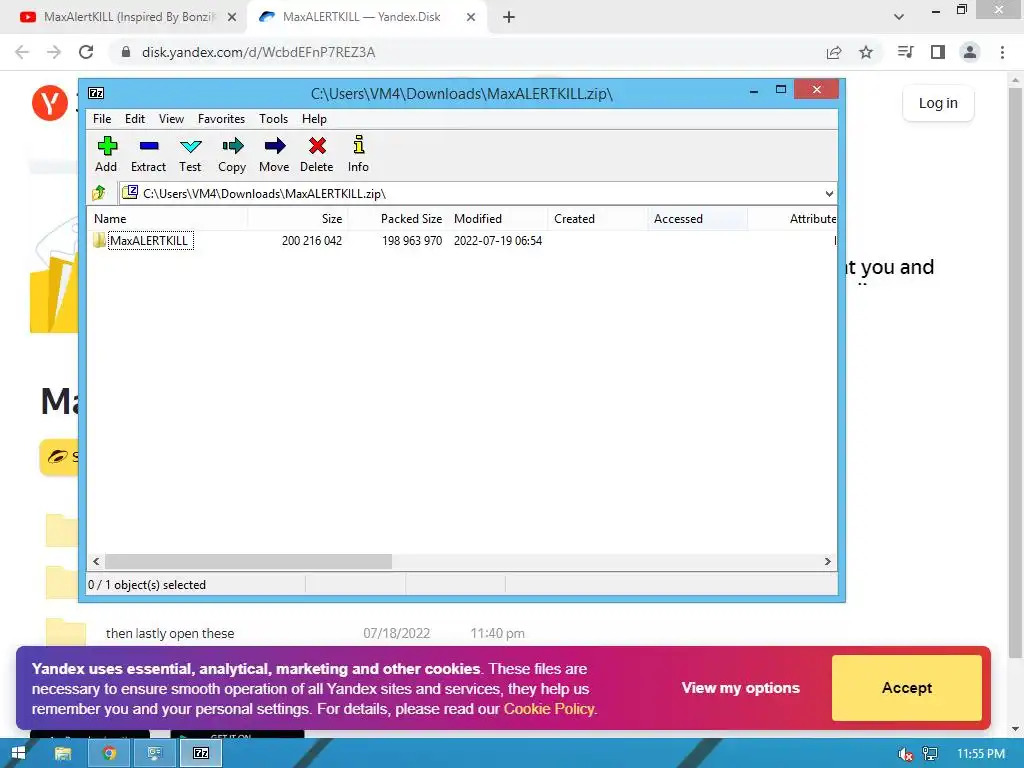Close the MaxAlertKILL YouTube tab
The image size is (1024, 768).
click(x=232, y=17)
